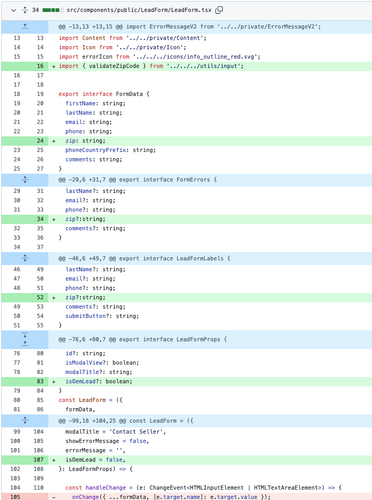
Task: Click deleted line 105 onChange call
Action: (171, 497)
